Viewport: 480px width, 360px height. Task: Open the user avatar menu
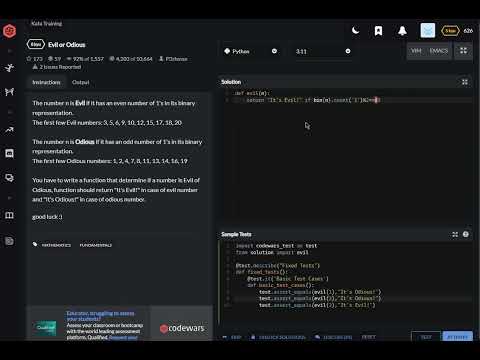[x=428, y=31]
